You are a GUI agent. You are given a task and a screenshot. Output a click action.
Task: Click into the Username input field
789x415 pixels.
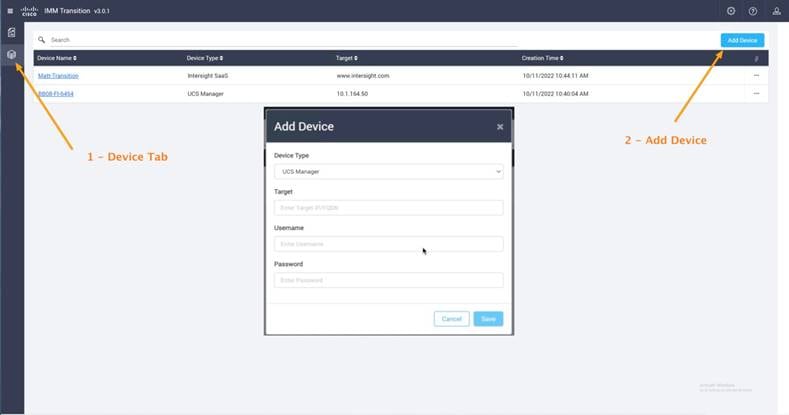[388, 244]
